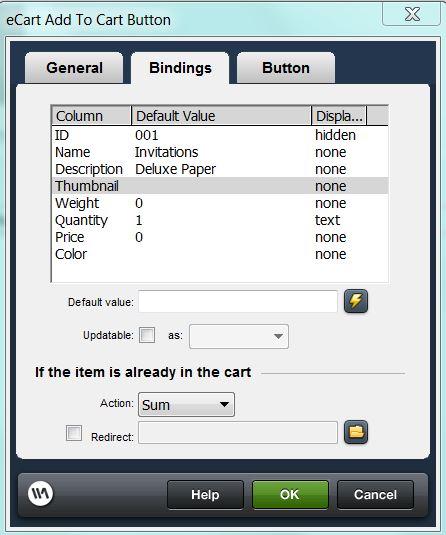
Task: Select the Bindings tab
Action: 180,68
